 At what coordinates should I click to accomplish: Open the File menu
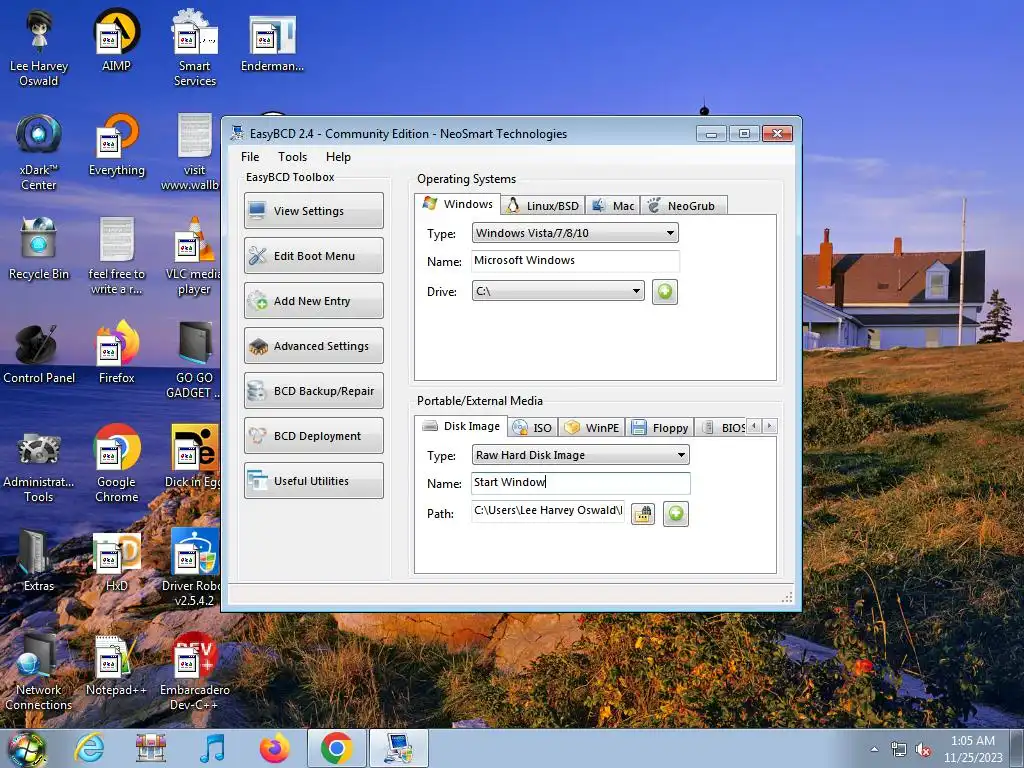(249, 157)
